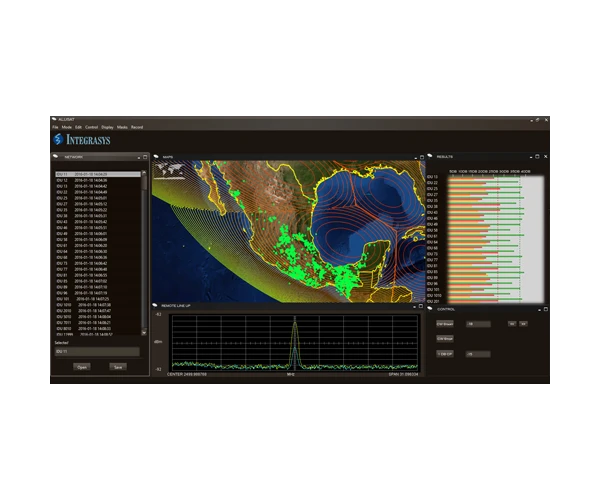Screen dimensions: 600x500
Task: Click the satellite icon in Control panel header
Action: click(430, 309)
